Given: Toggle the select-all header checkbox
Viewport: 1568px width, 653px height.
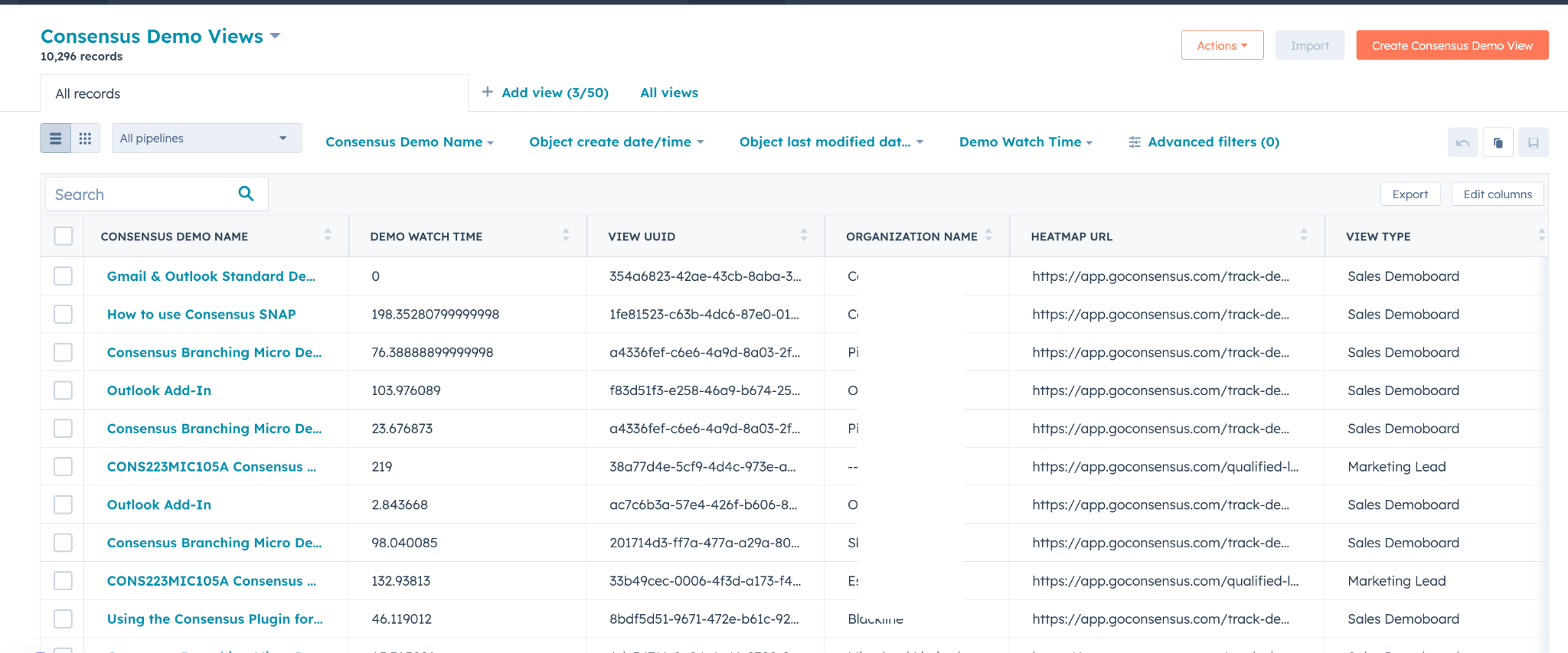Looking at the screenshot, I should pyautogui.click(x=64, y=236).
